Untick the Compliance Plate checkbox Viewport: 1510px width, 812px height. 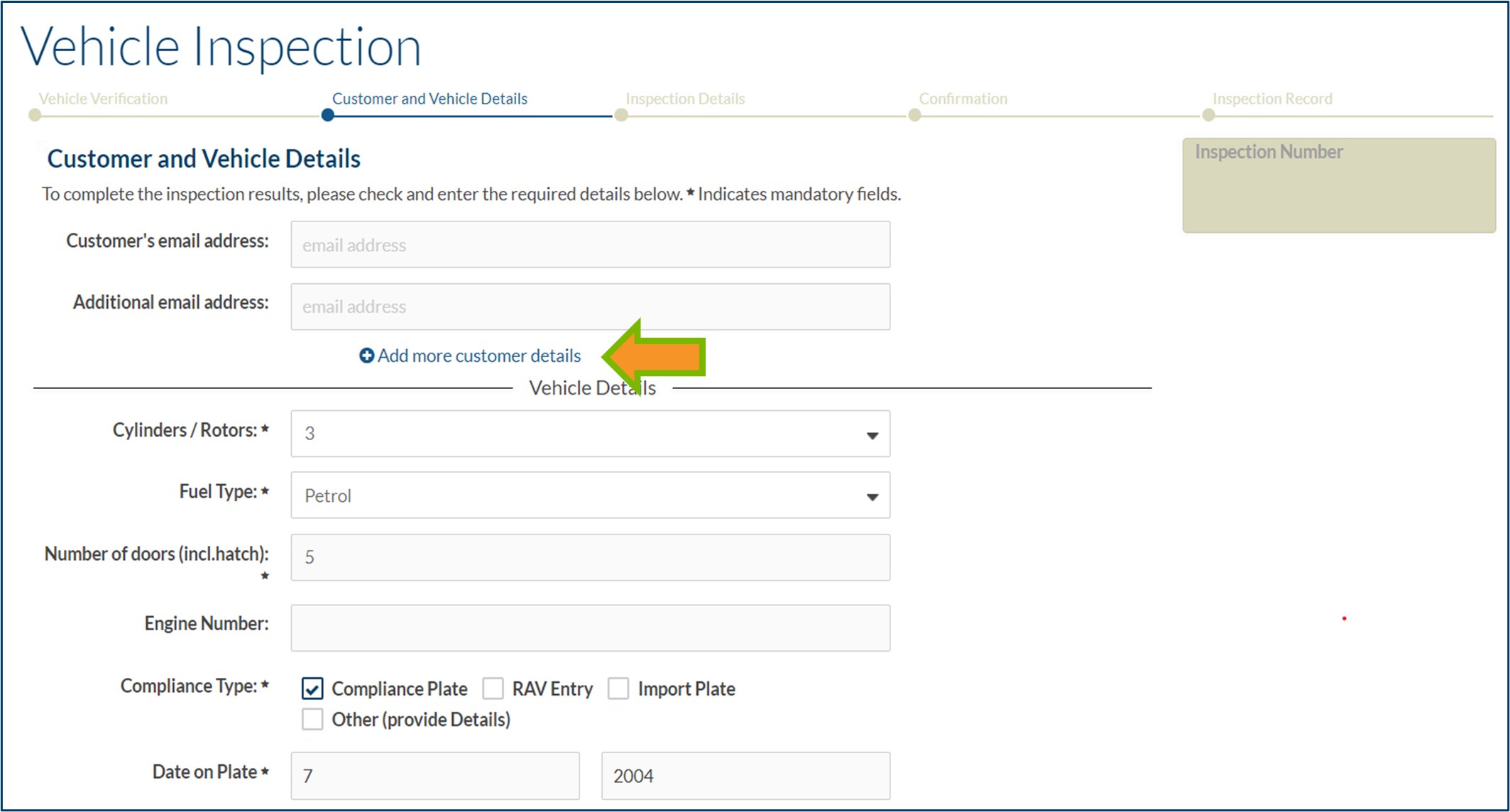click(312, 688)
